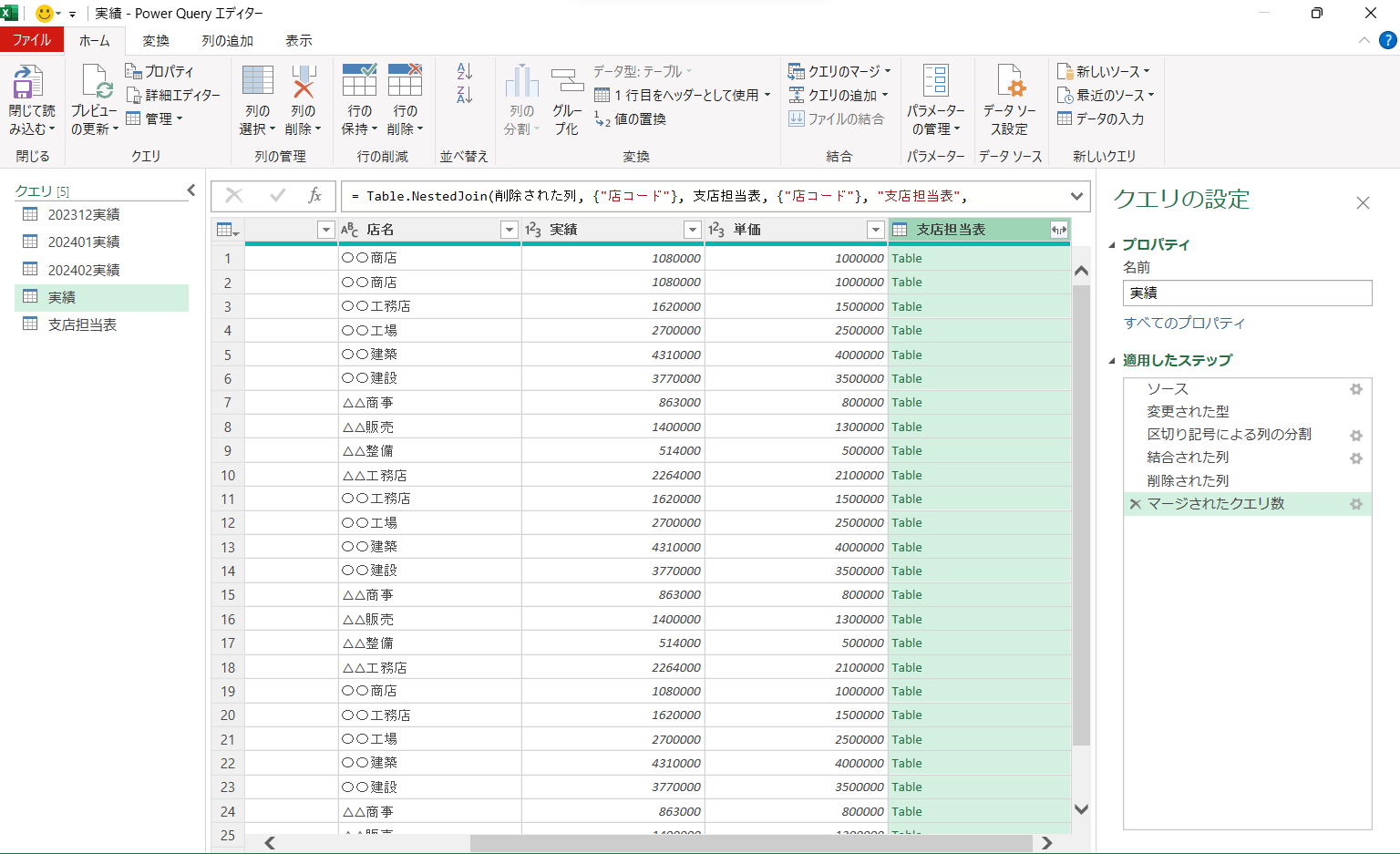Click the table menu icon at the grid corner
The image size is (1400, 854).
coord(228,230)
